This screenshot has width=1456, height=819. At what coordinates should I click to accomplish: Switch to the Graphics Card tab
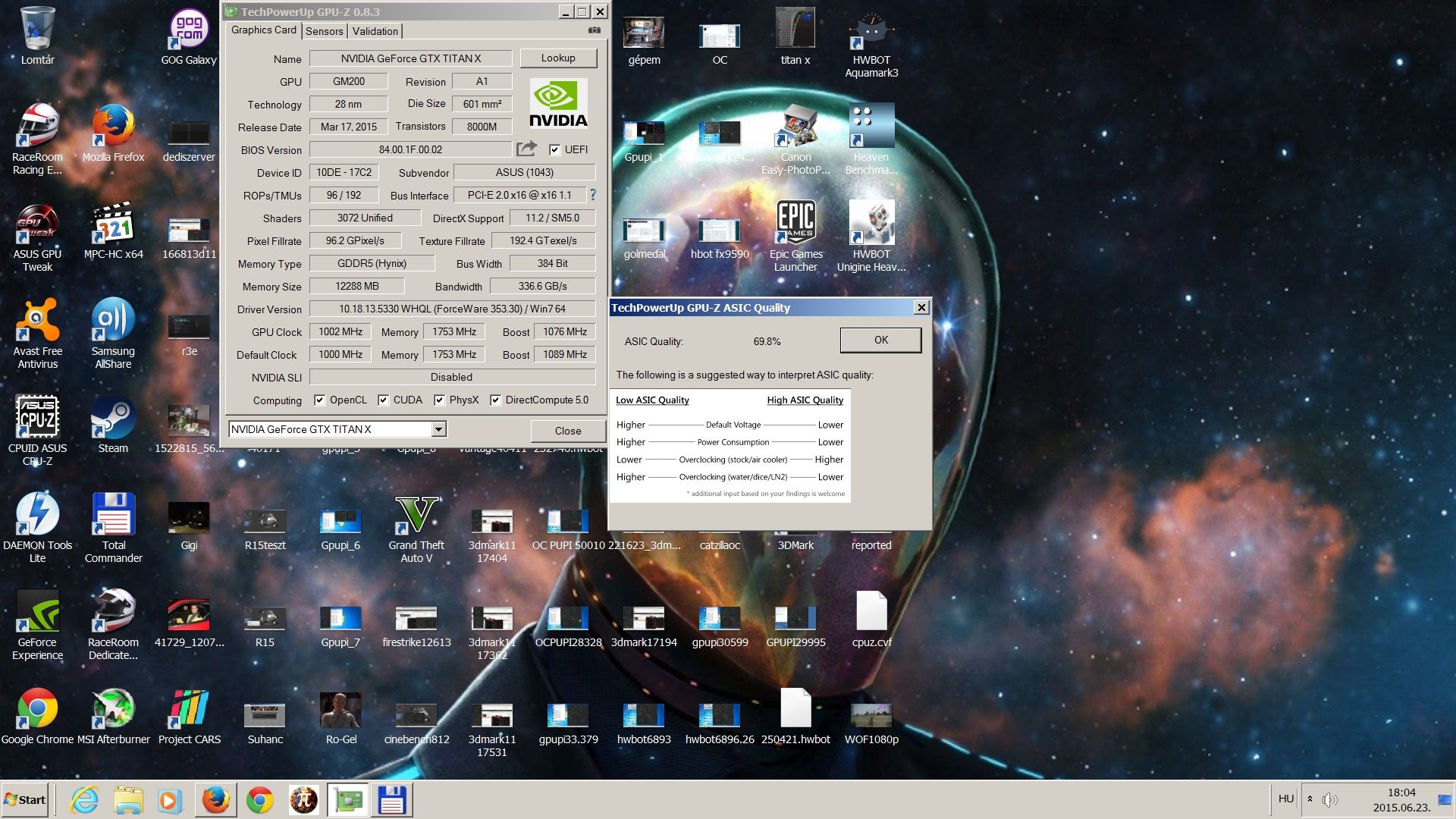coord(263,30)
